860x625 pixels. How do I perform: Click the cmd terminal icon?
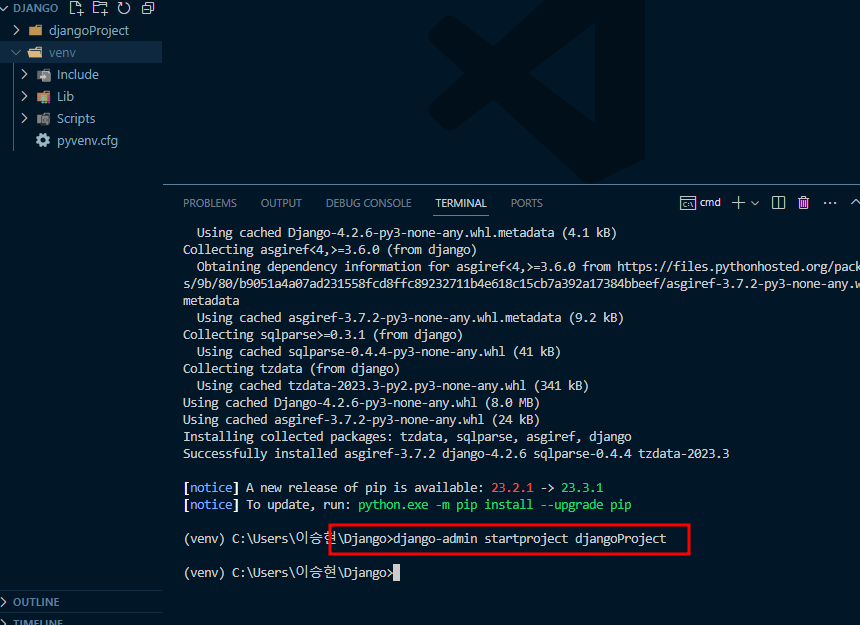pyautogui.click(x=688, y=203)
